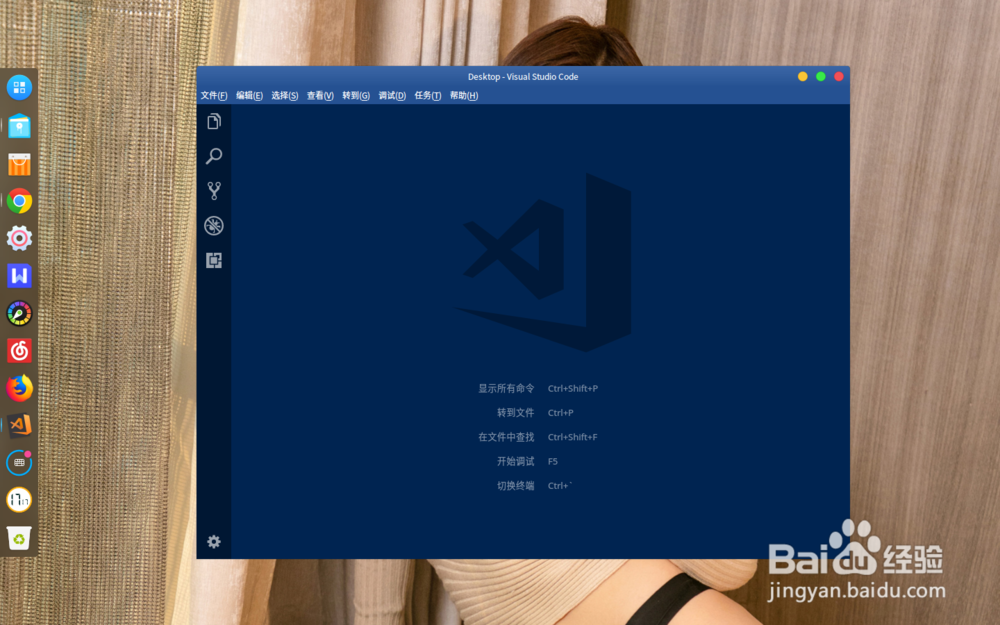The image size is (1000, 625).
Task: Open the color picker app in the dock
Action: 19,313
